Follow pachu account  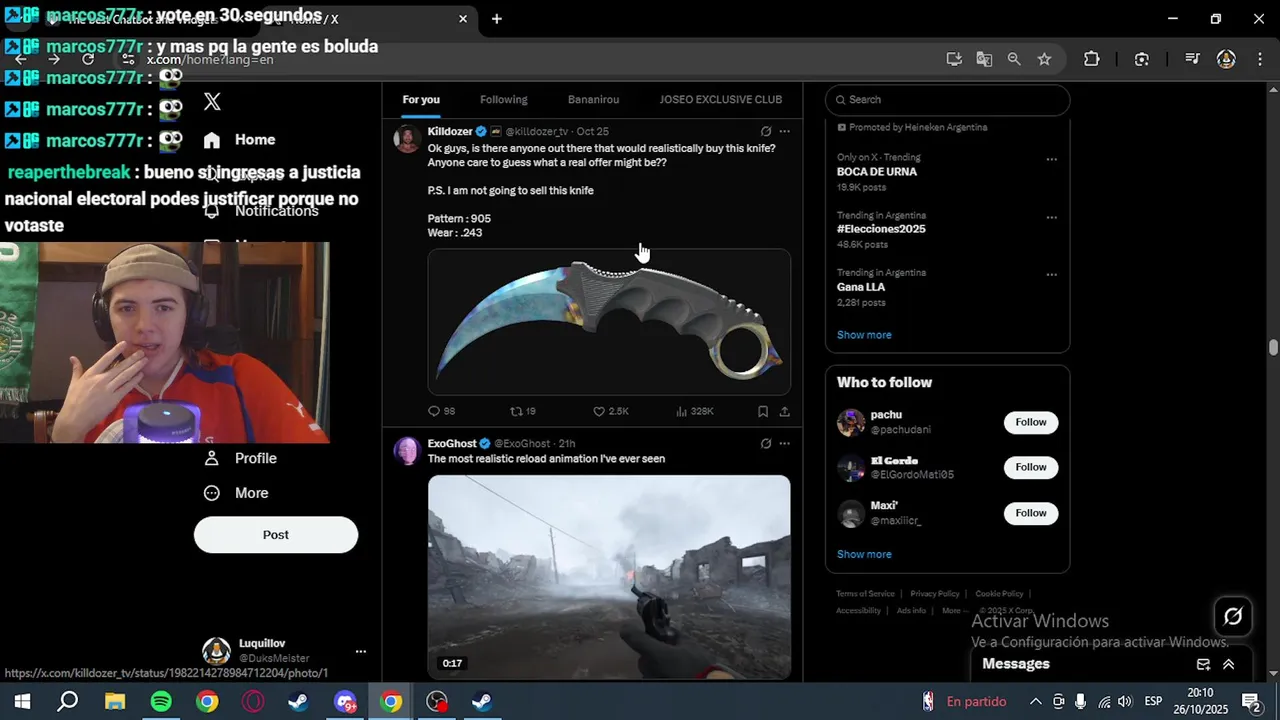(1031, 422)
